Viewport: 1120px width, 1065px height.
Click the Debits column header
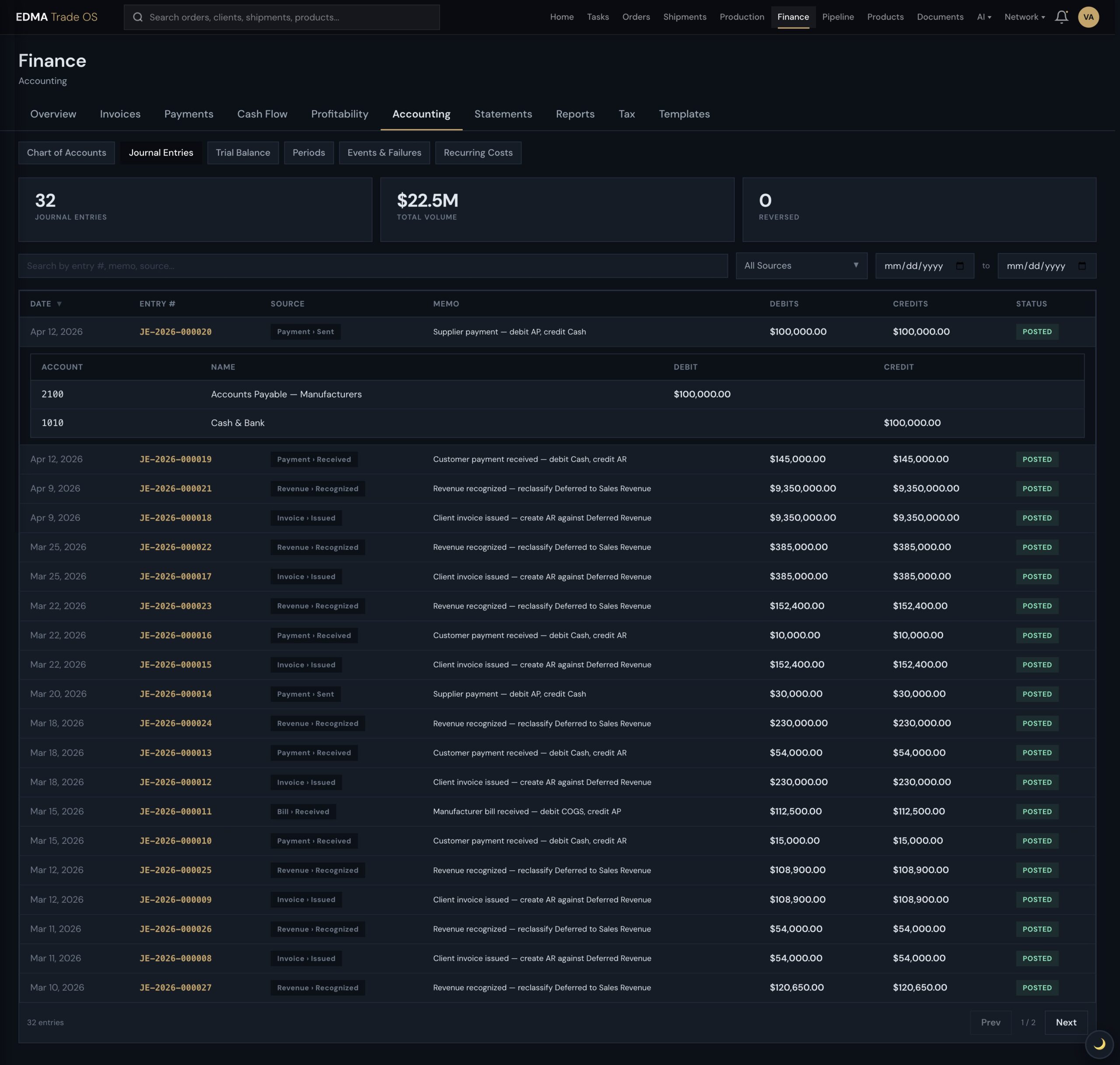click(784, 304)
